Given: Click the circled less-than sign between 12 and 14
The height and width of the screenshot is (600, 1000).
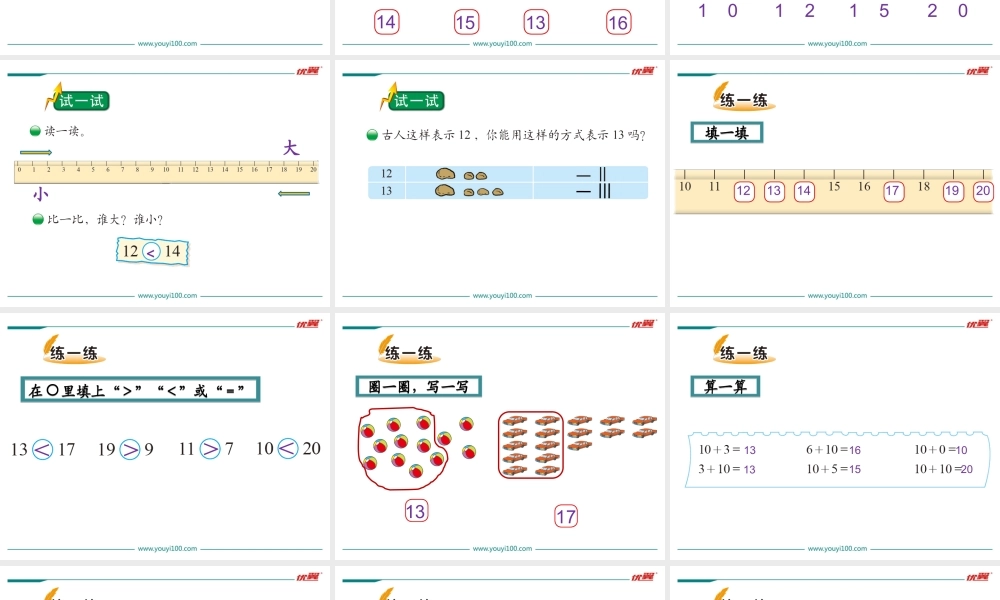Looking at the screenshot, I should point(151,252).
